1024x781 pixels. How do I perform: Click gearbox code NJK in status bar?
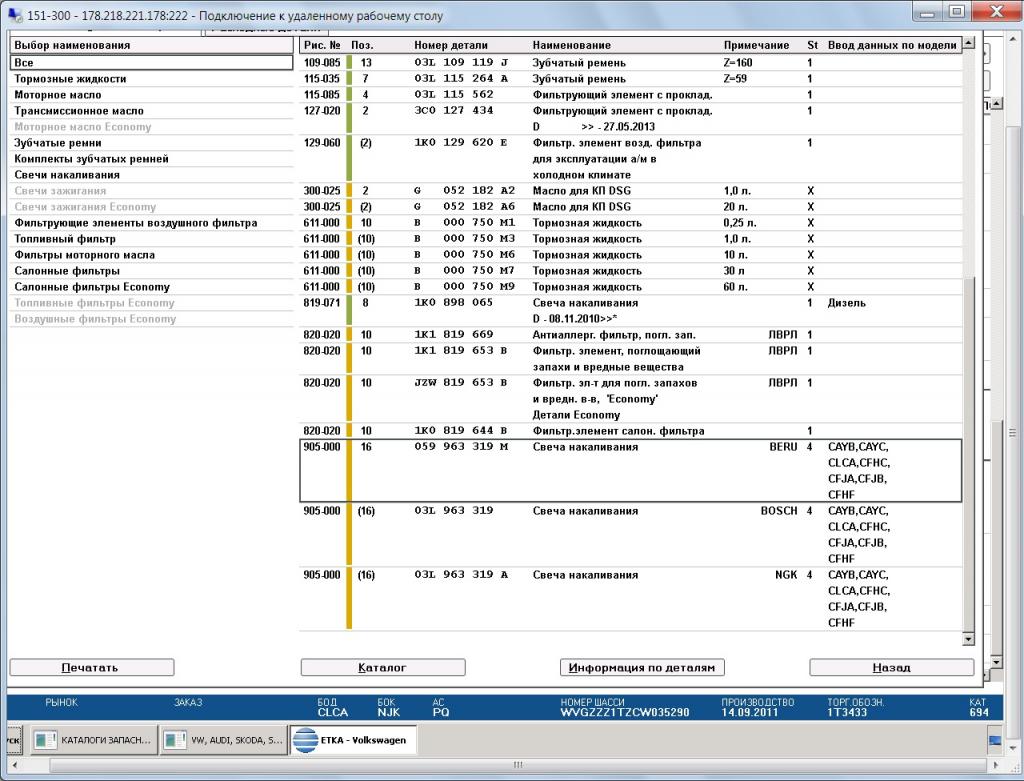point(389,712)
